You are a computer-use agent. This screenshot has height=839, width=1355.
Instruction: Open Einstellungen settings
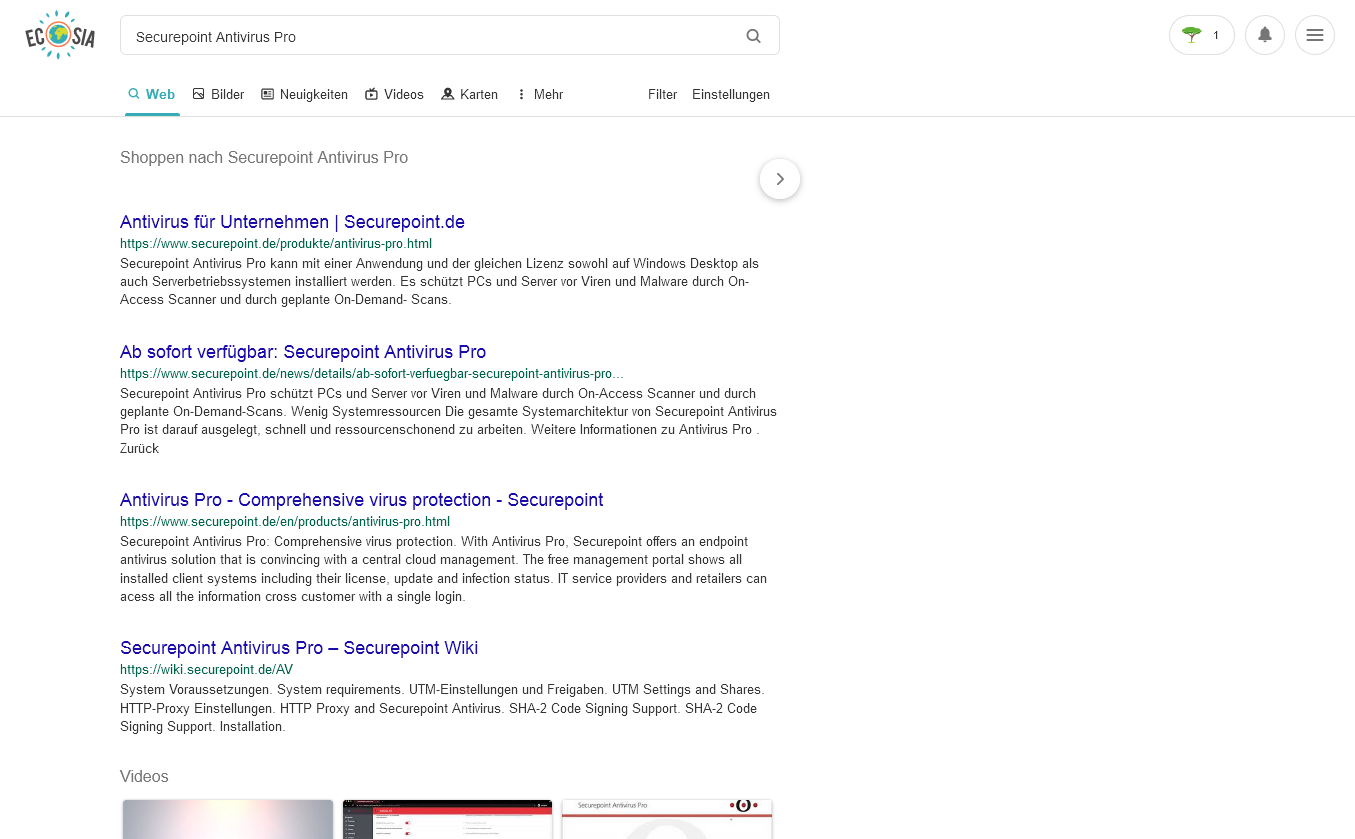point(731,94)
